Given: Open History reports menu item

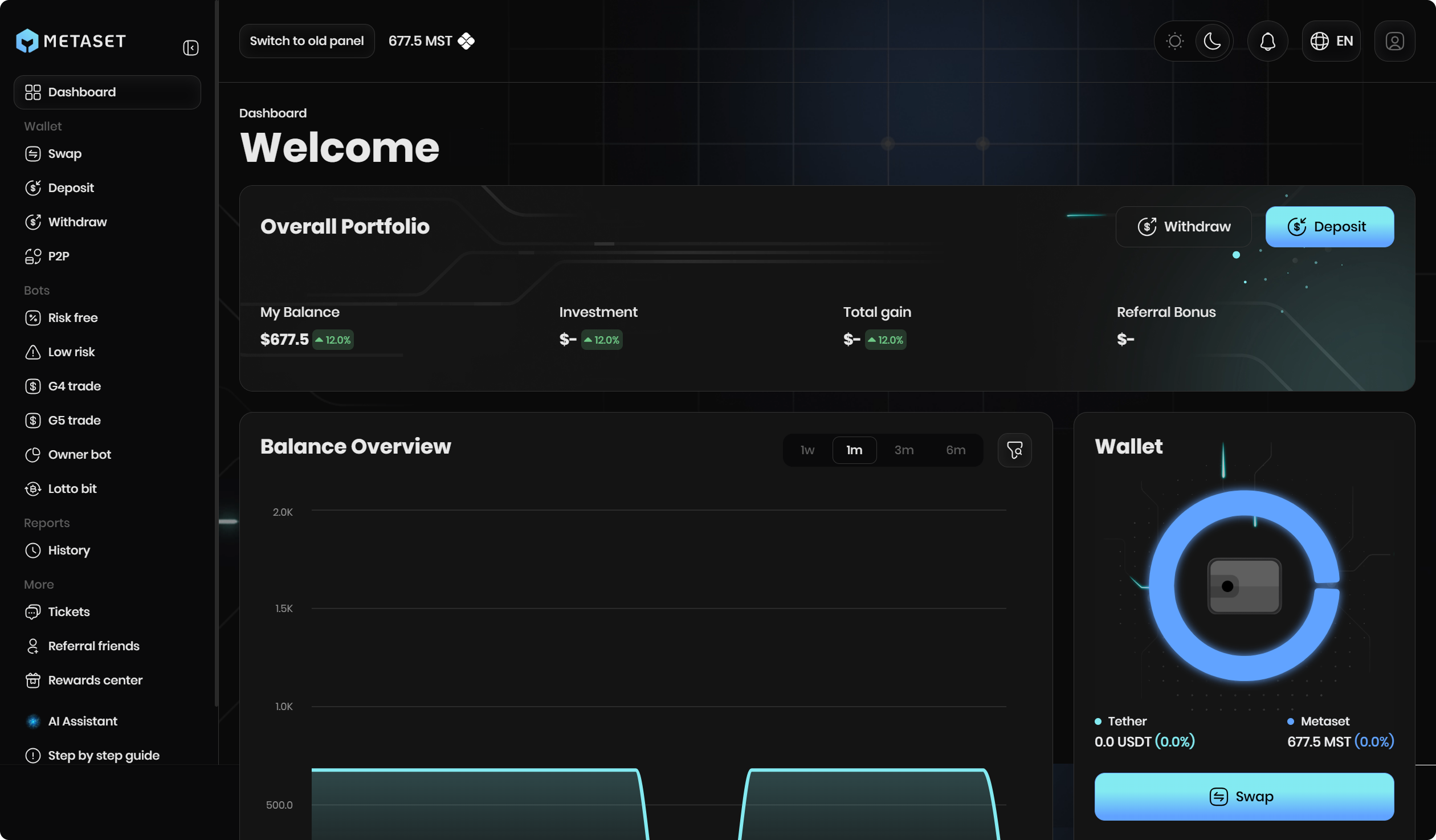Looking at the screenshot, I should point(69,550).
